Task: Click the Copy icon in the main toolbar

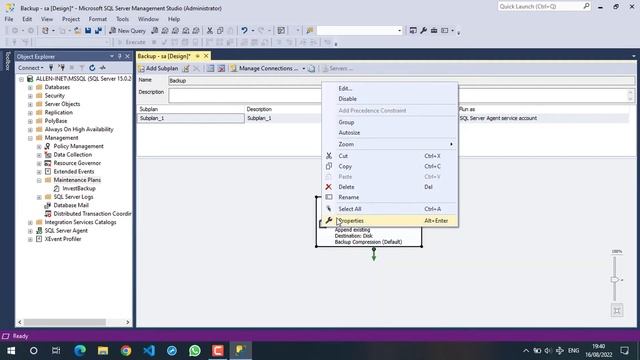Action: click(220, 31)
